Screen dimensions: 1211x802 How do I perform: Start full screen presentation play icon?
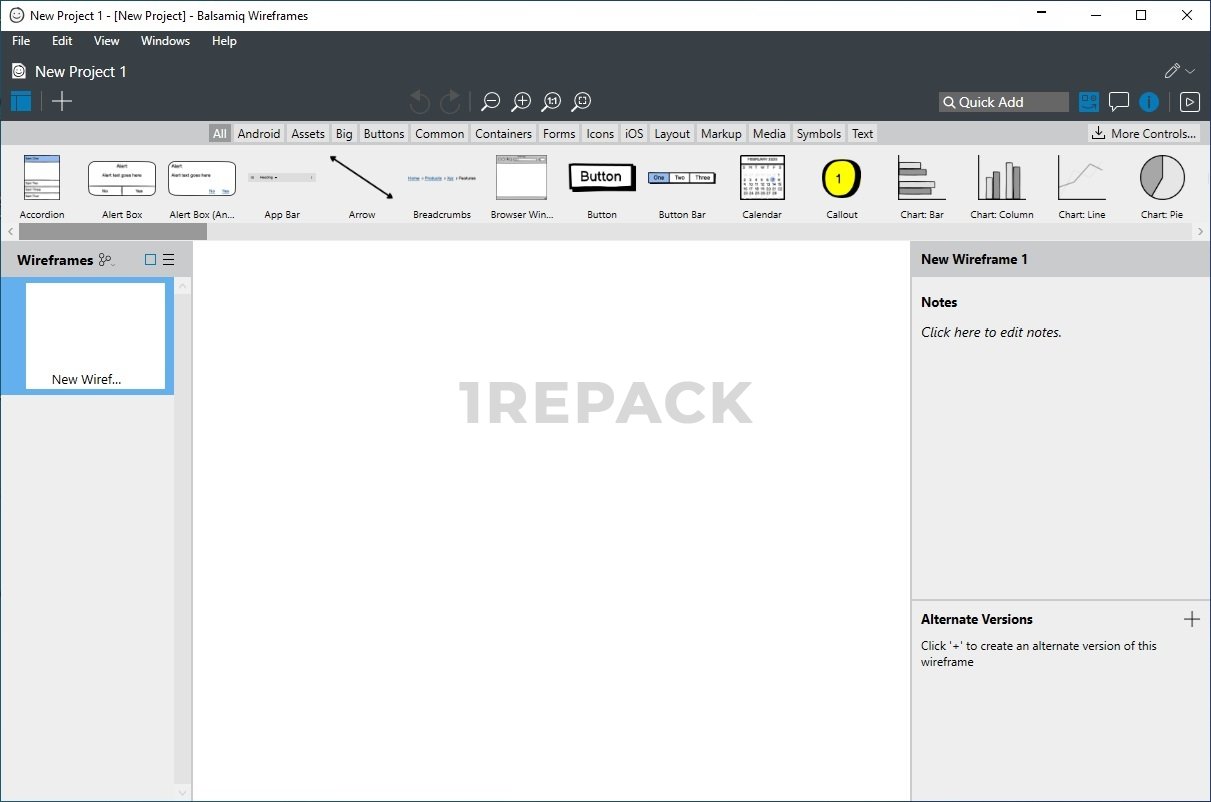1189,102
